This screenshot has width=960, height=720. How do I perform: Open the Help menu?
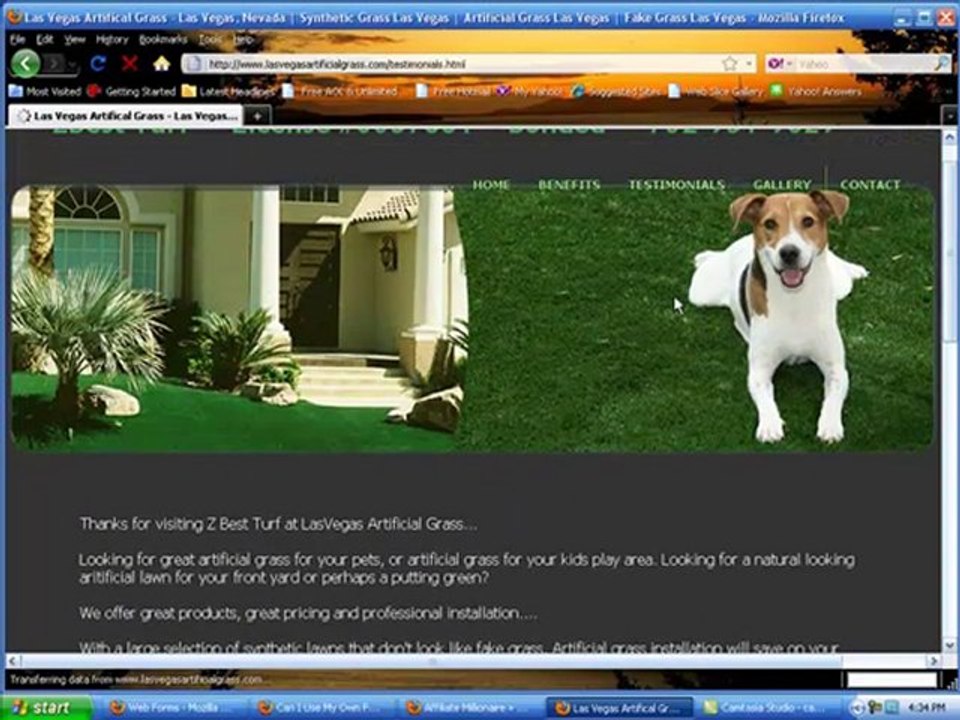[243, 40]
